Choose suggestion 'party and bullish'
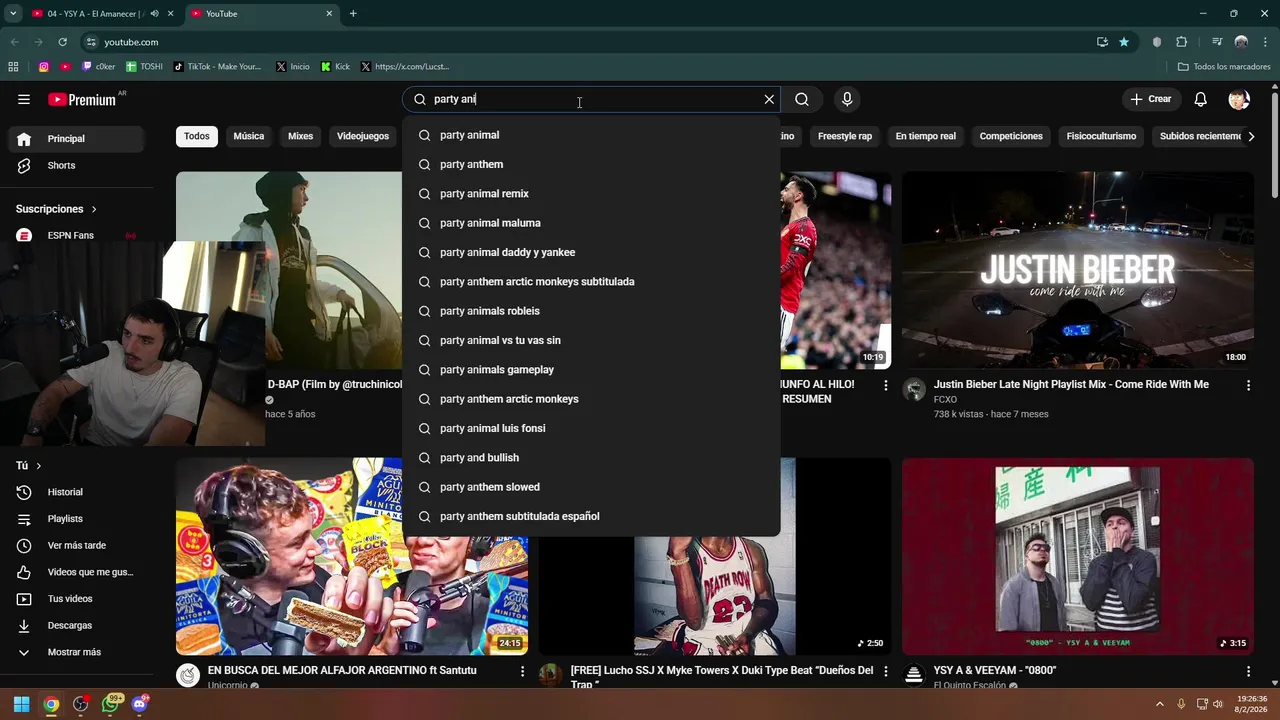Screen dimensions: 1280x720 [x=591, y=458]
